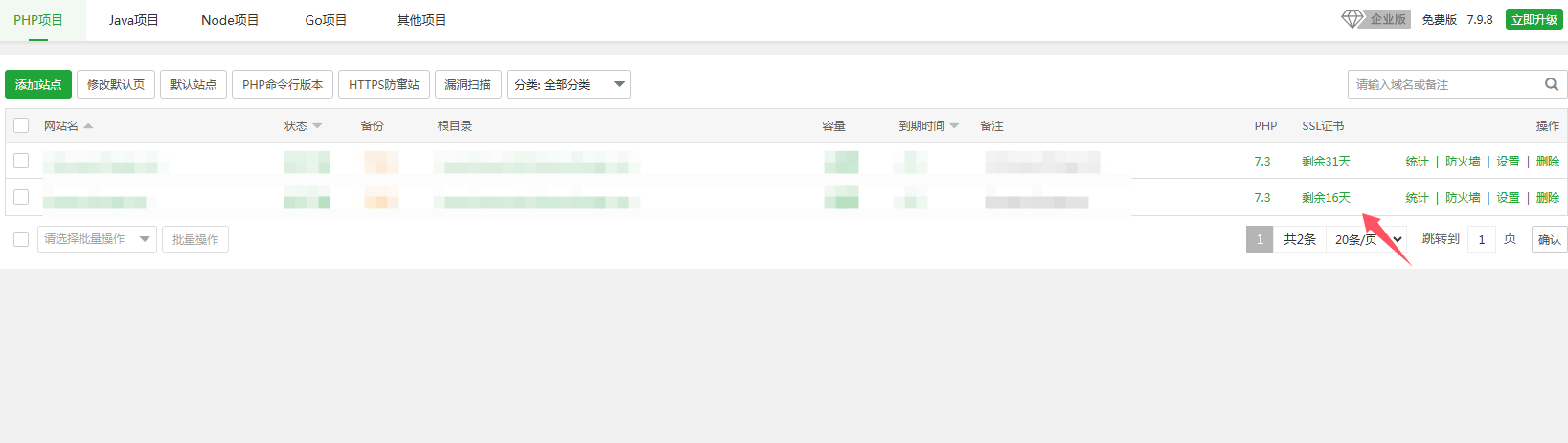Viewport: 1568px width, 443px height.
Task: Check the second site row checkbox
Action: pyautogui.click(x=21, y=197)
